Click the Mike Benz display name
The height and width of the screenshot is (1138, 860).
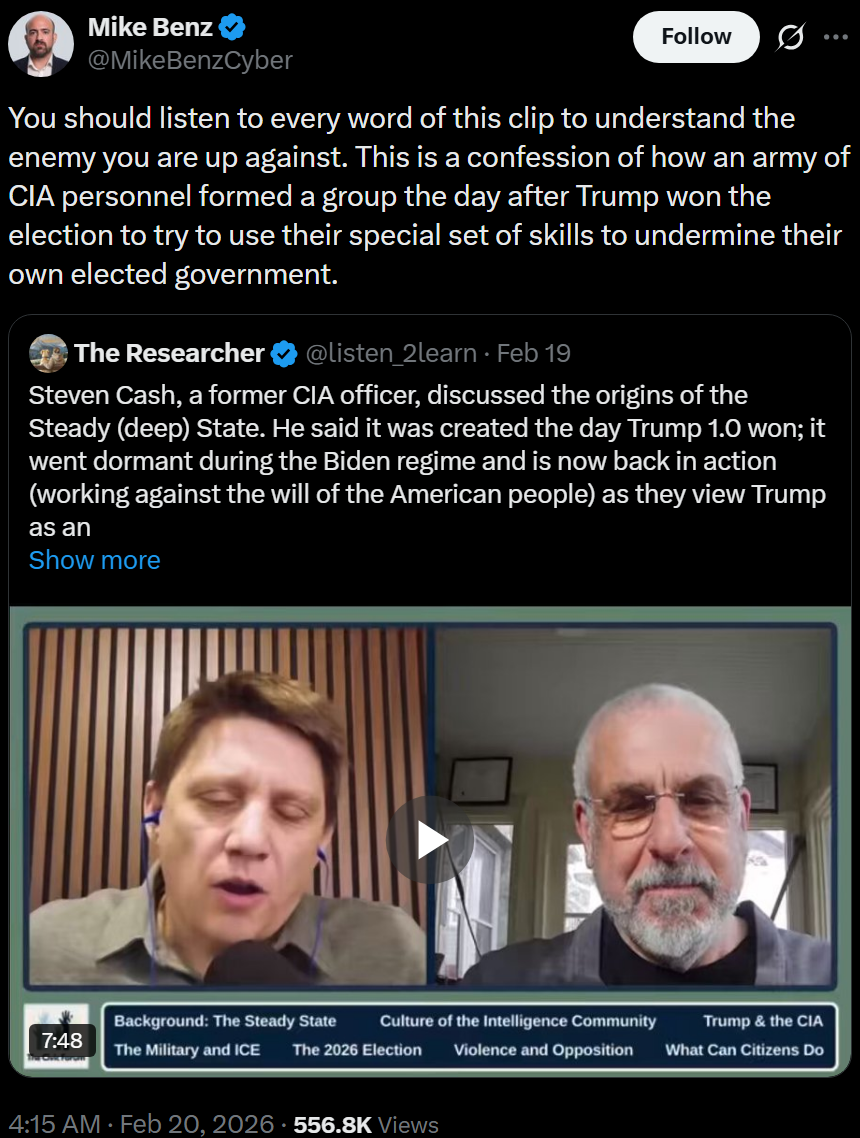pyautogui.click(x=150, y=27)
